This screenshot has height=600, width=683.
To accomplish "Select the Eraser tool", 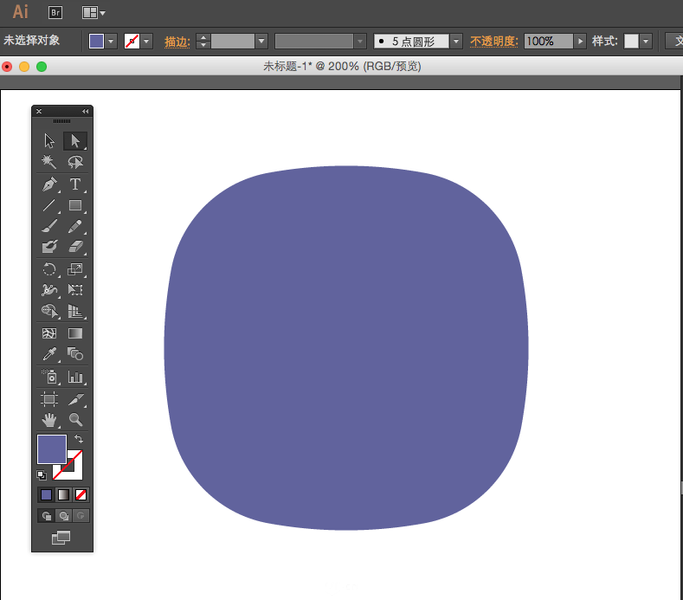I will (75, 247).
